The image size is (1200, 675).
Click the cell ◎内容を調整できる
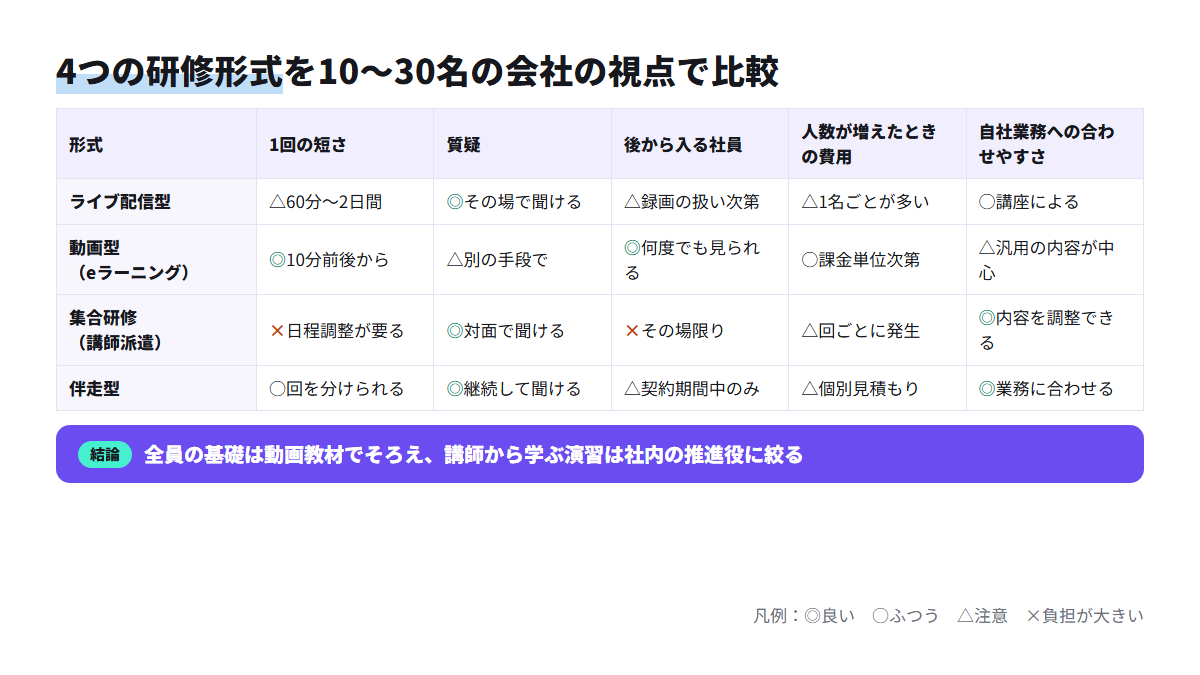click(1055, 330)
